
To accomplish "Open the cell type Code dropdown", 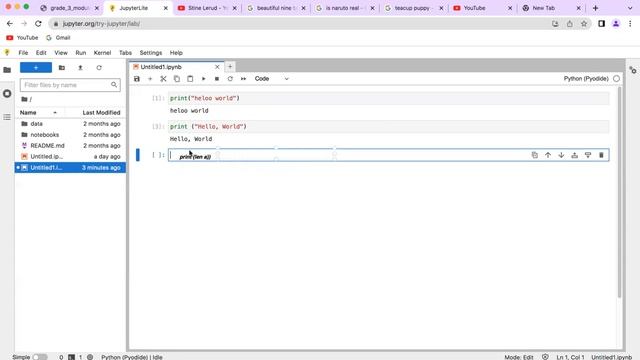I will [271, 79].
